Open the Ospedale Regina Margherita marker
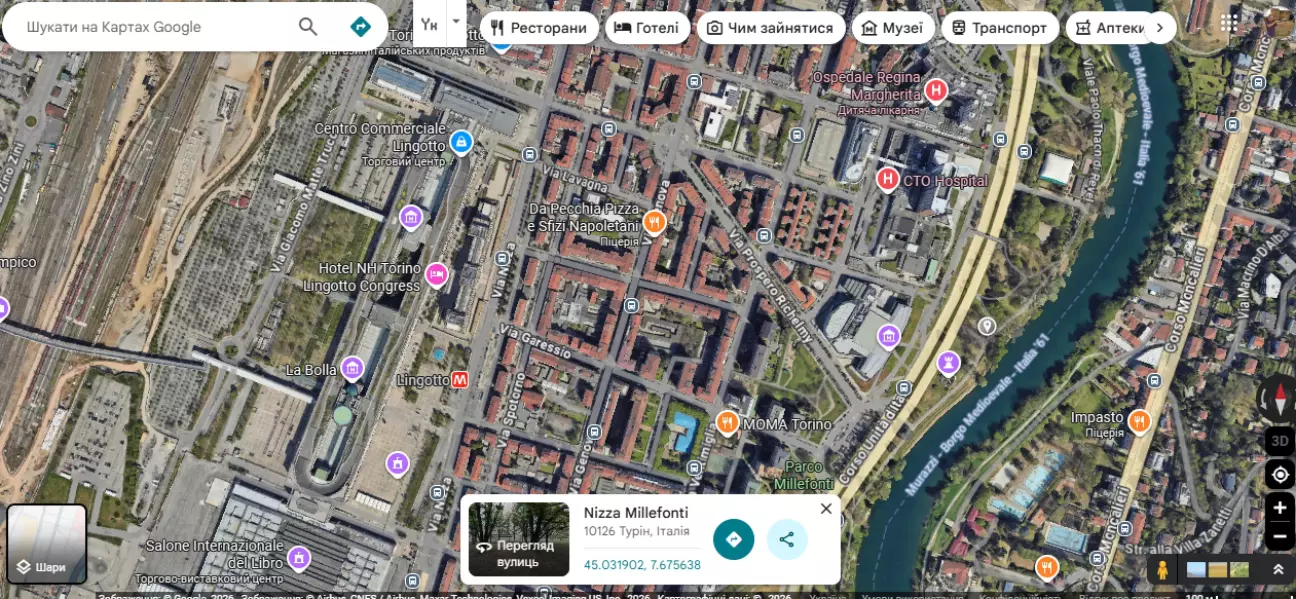Image resolution: width=1296 pixels, height=599 pixels. [936, 91]
